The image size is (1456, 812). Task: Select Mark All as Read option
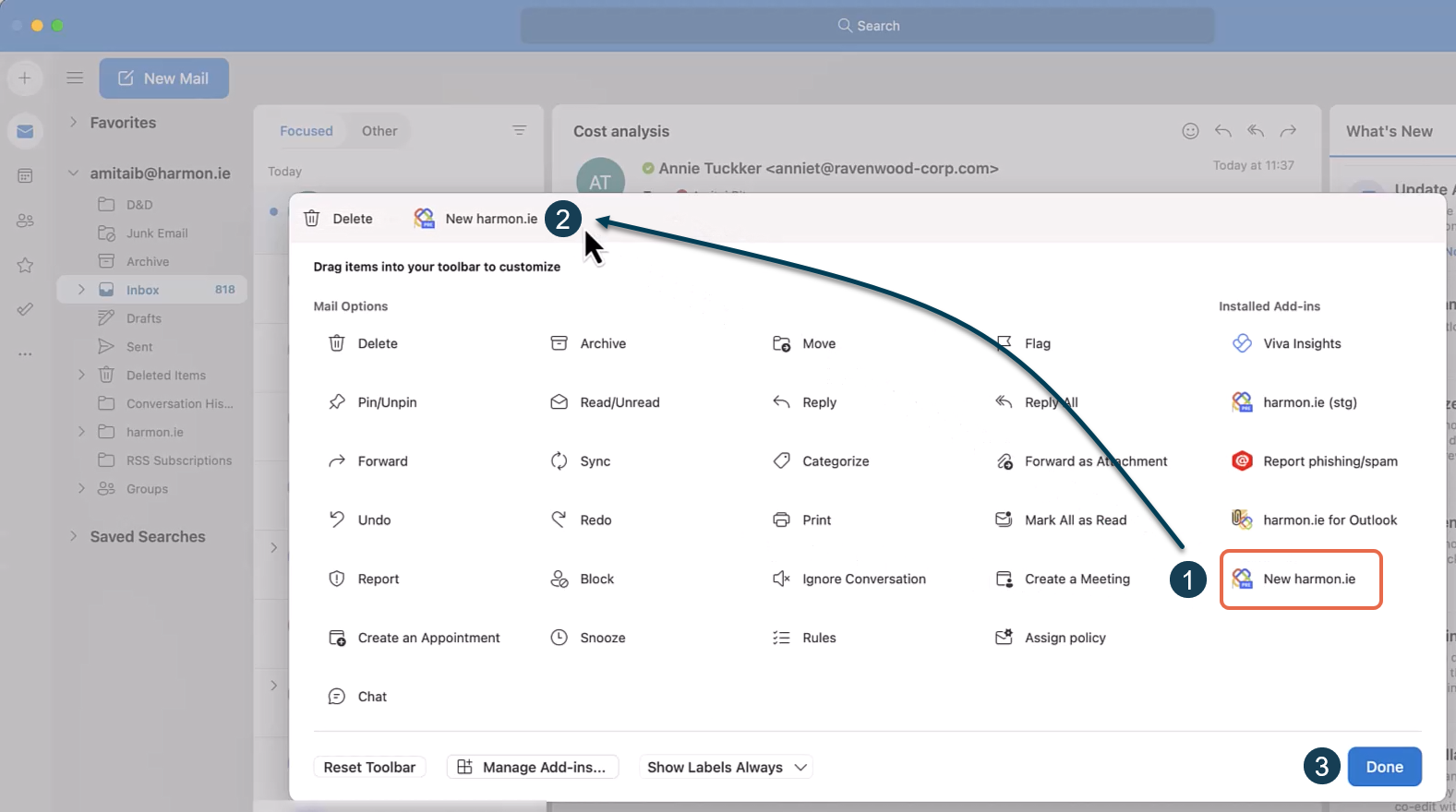pos(1061,520)
